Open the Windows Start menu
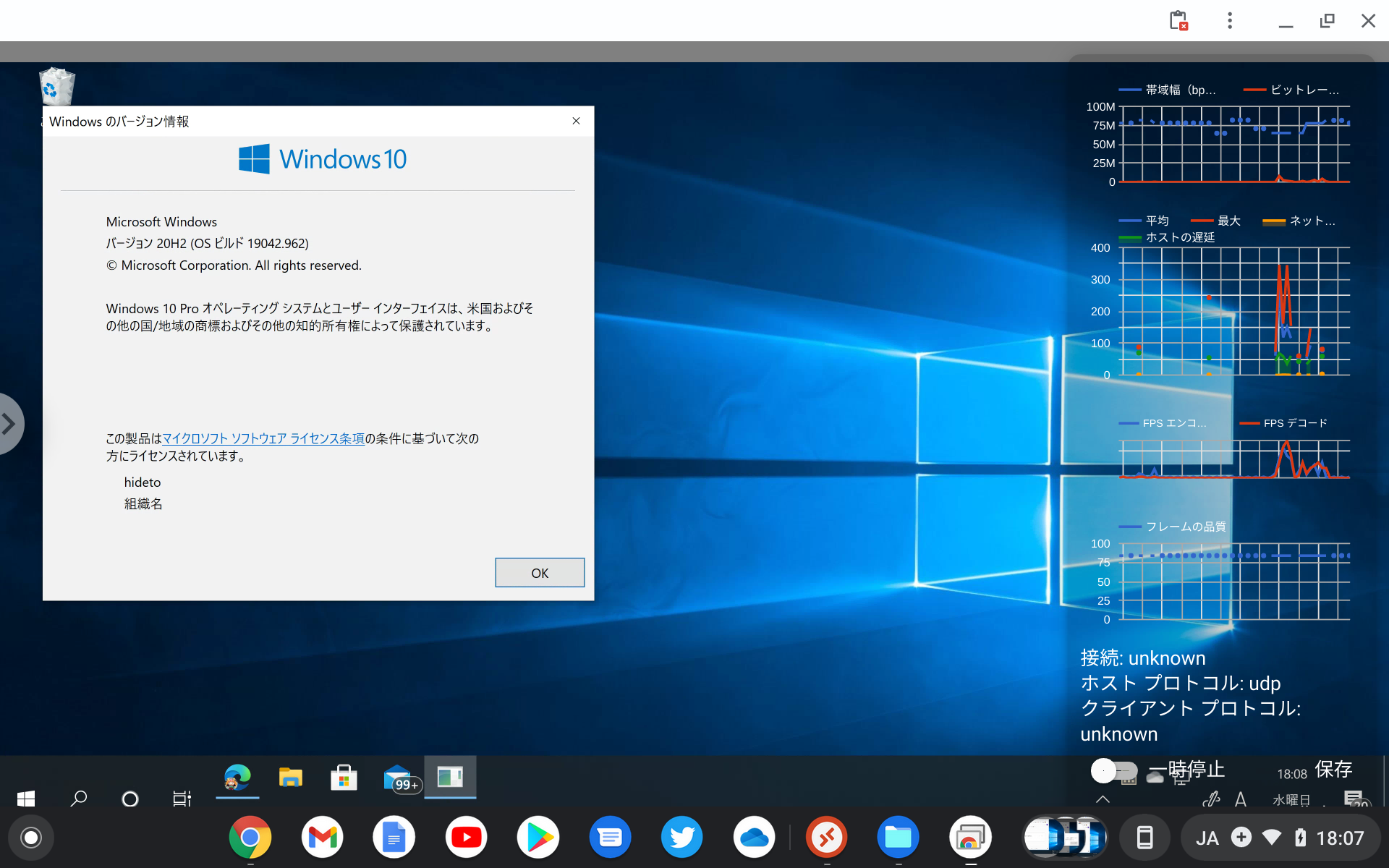Screen dimensions: 1389x868 [26, 799]
